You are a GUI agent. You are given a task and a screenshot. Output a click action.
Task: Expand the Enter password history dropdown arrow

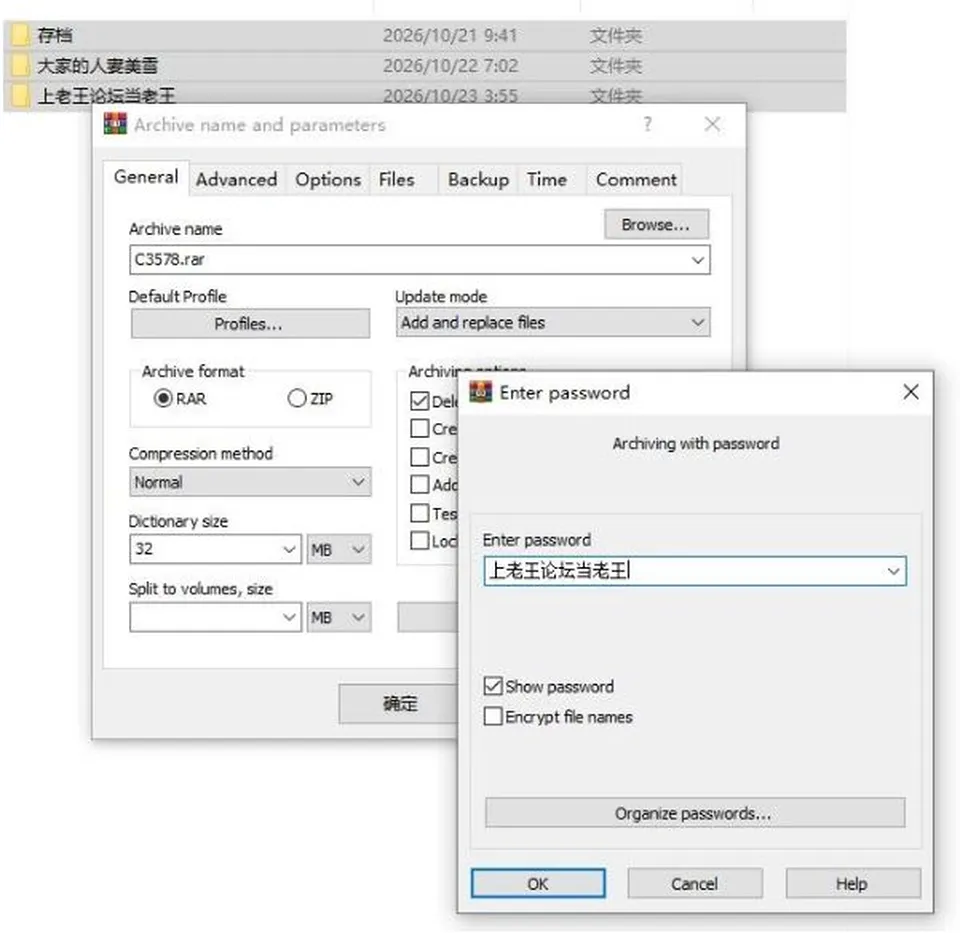click(893, 571)
